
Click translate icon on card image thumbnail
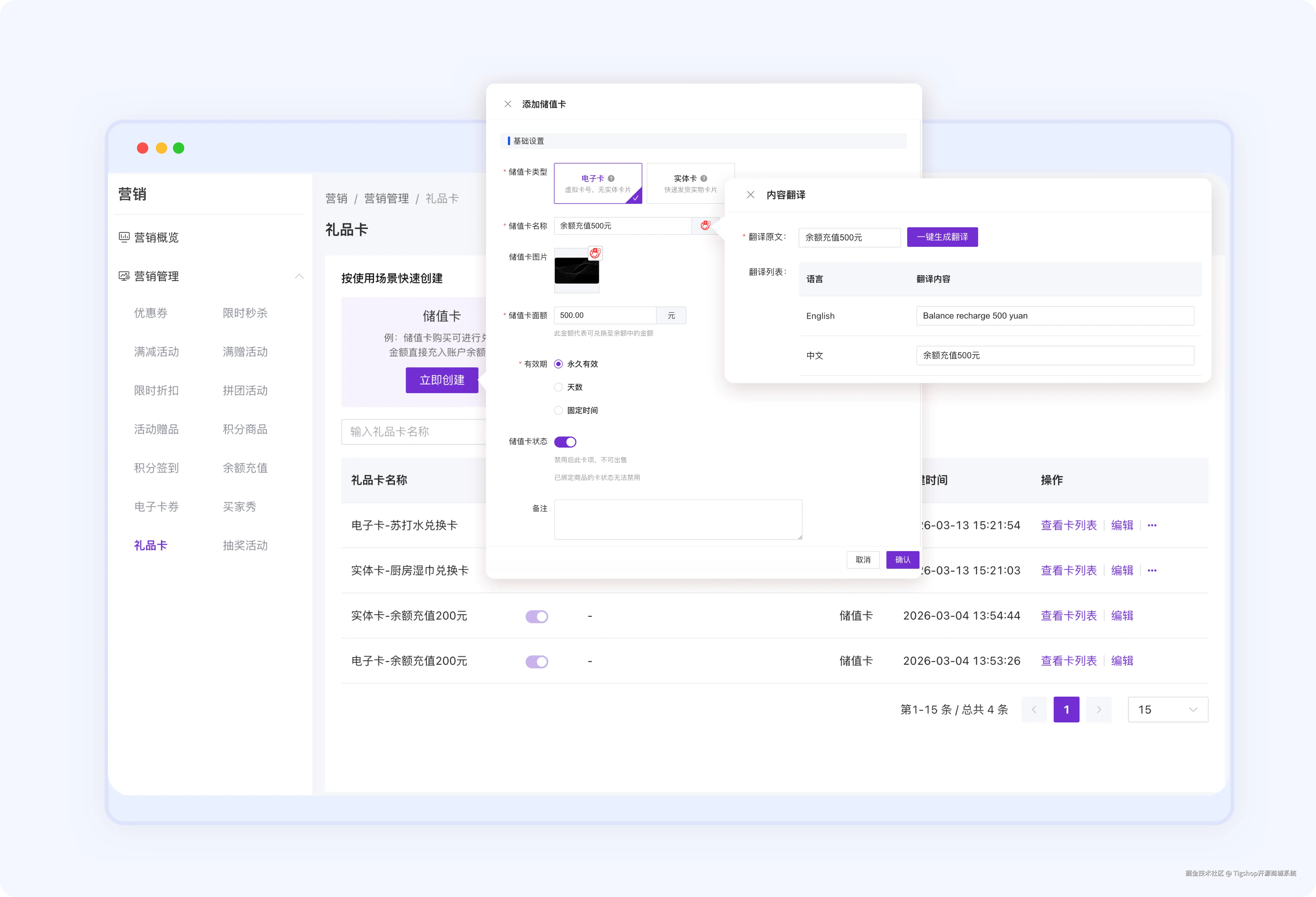point(595,253)
